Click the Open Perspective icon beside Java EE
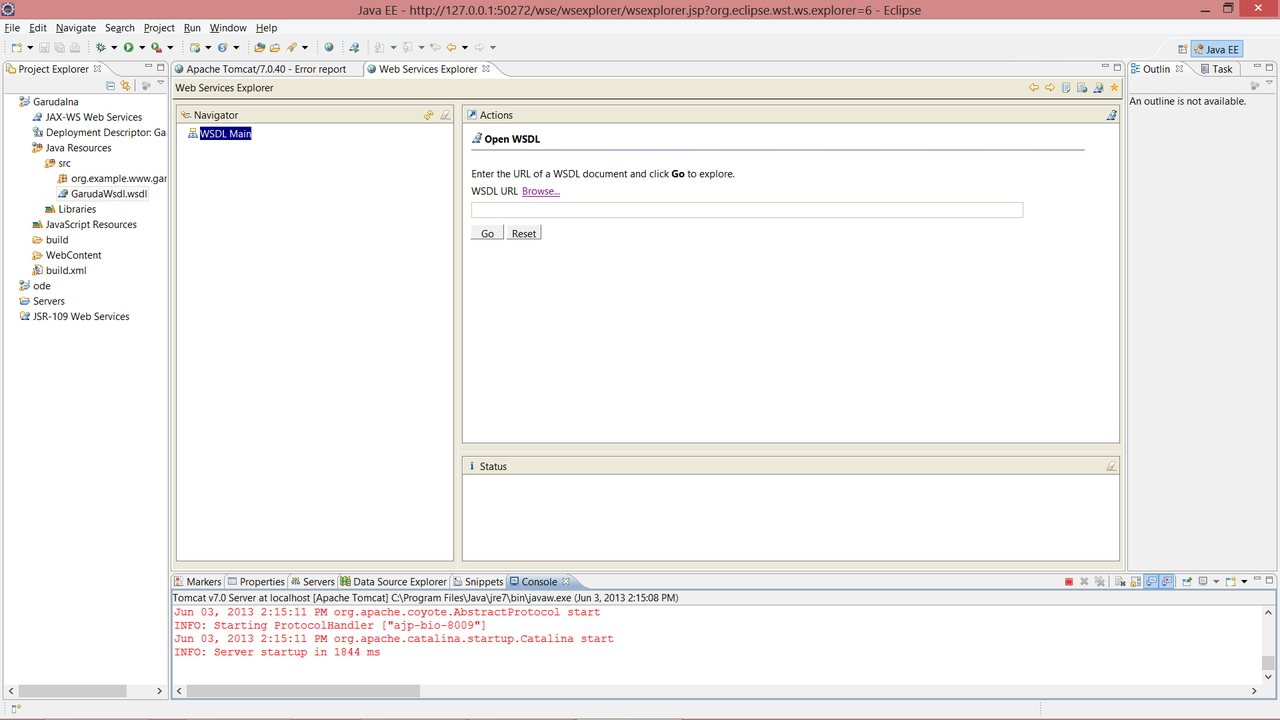The width and height of the screenshot is (1280, 720). click(x=1182, y=49)
